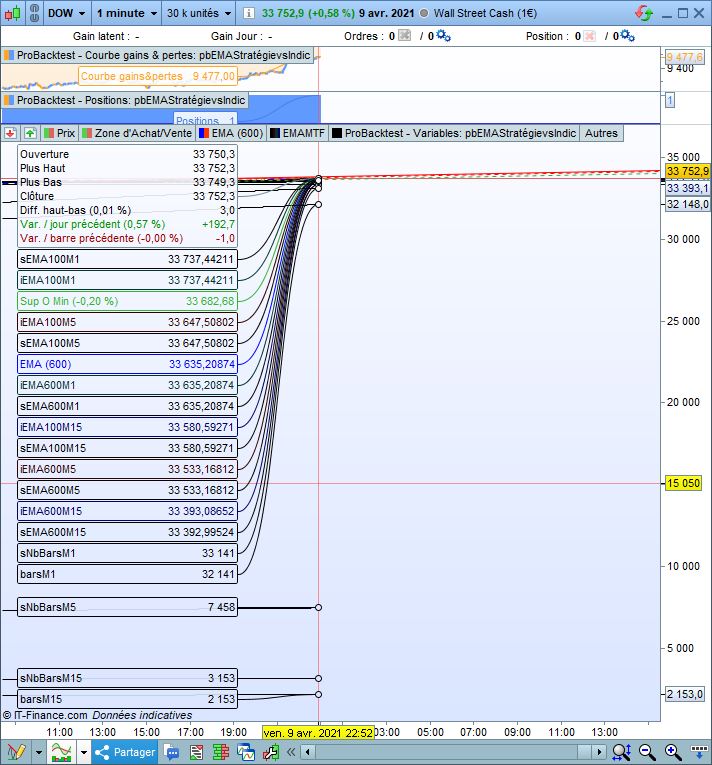
Task: Open the DOW instrument dropdown
Action: click(x=67, y=13)
